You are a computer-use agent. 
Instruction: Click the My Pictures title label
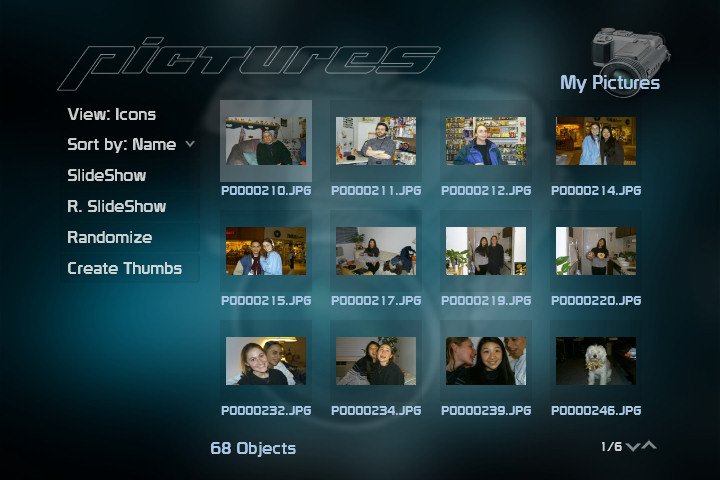point(610,83)
